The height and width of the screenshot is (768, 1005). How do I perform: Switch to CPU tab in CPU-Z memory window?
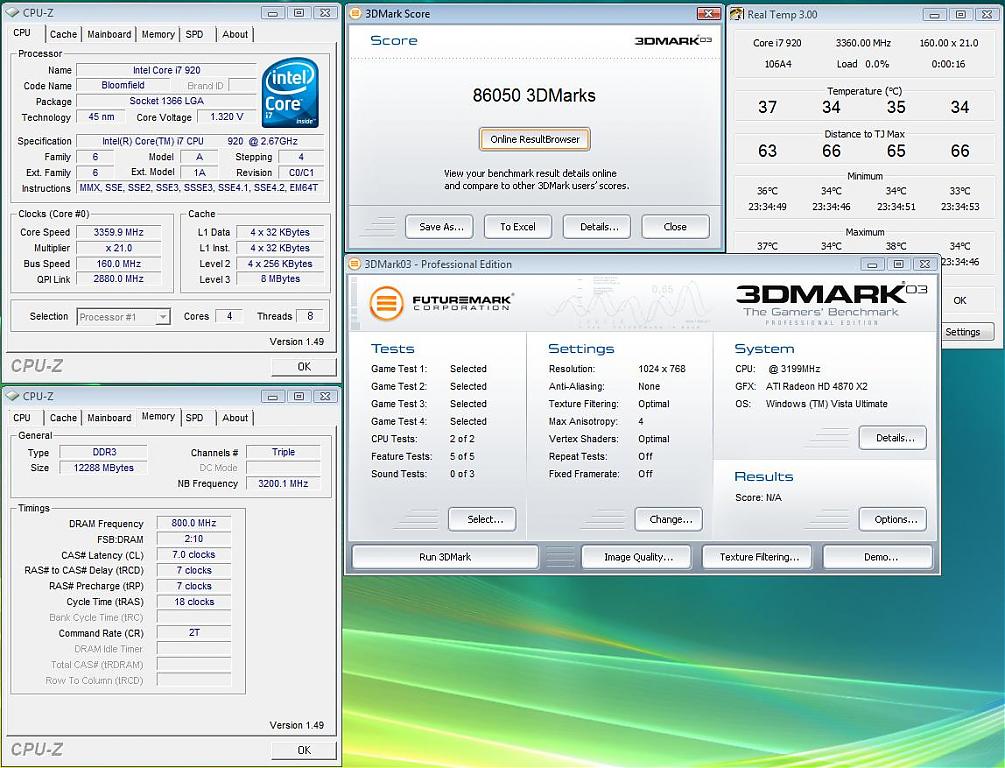pos(22,418)
